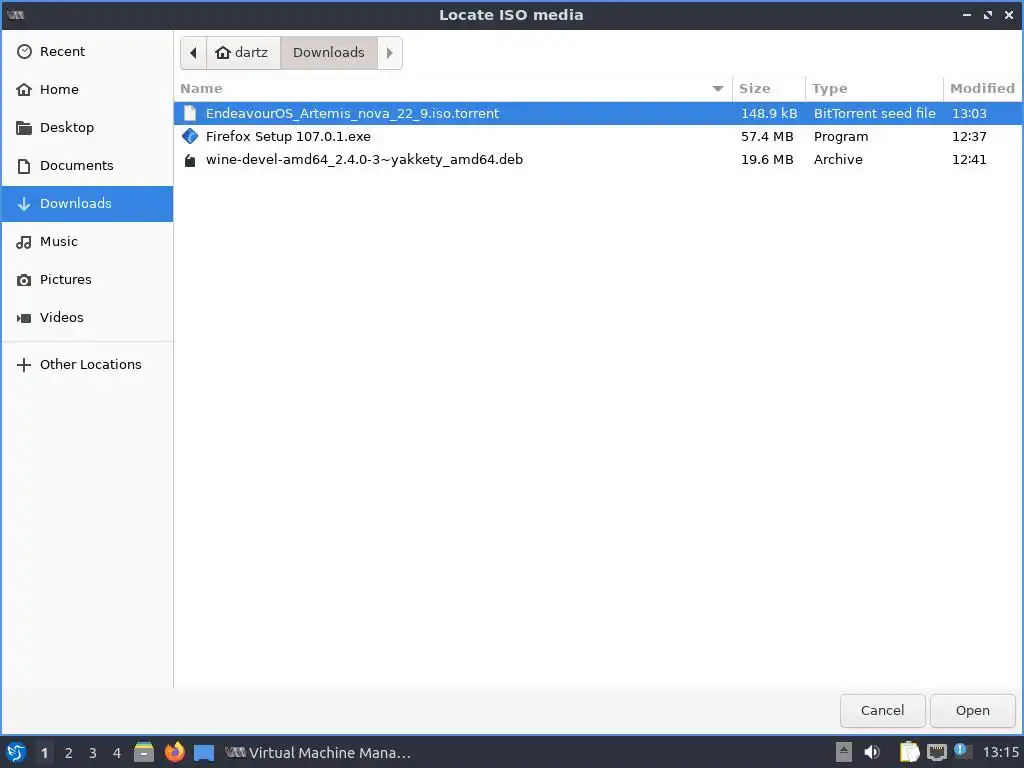Maximize the Locate ISO media window
This screenshot has height=768, width=1024.
[987, 15]
